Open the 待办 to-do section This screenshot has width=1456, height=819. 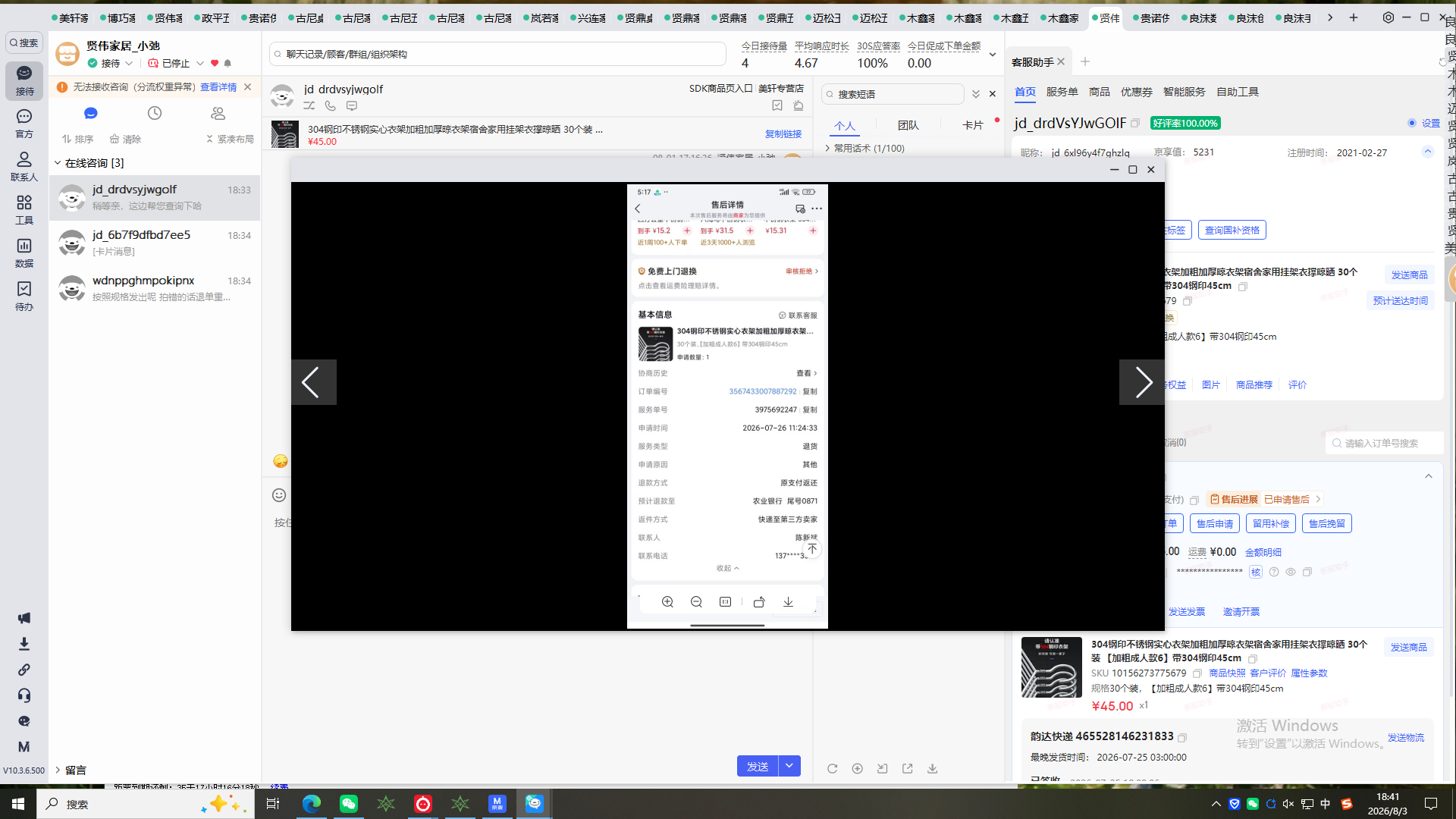24,297
